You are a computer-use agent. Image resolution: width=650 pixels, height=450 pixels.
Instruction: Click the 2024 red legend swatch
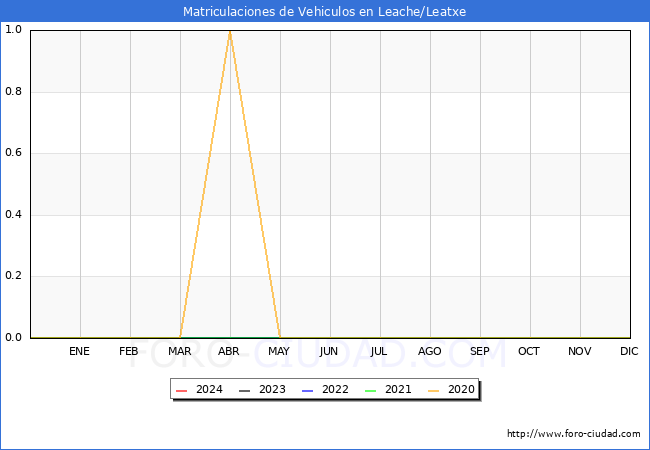tap(182, 391)
